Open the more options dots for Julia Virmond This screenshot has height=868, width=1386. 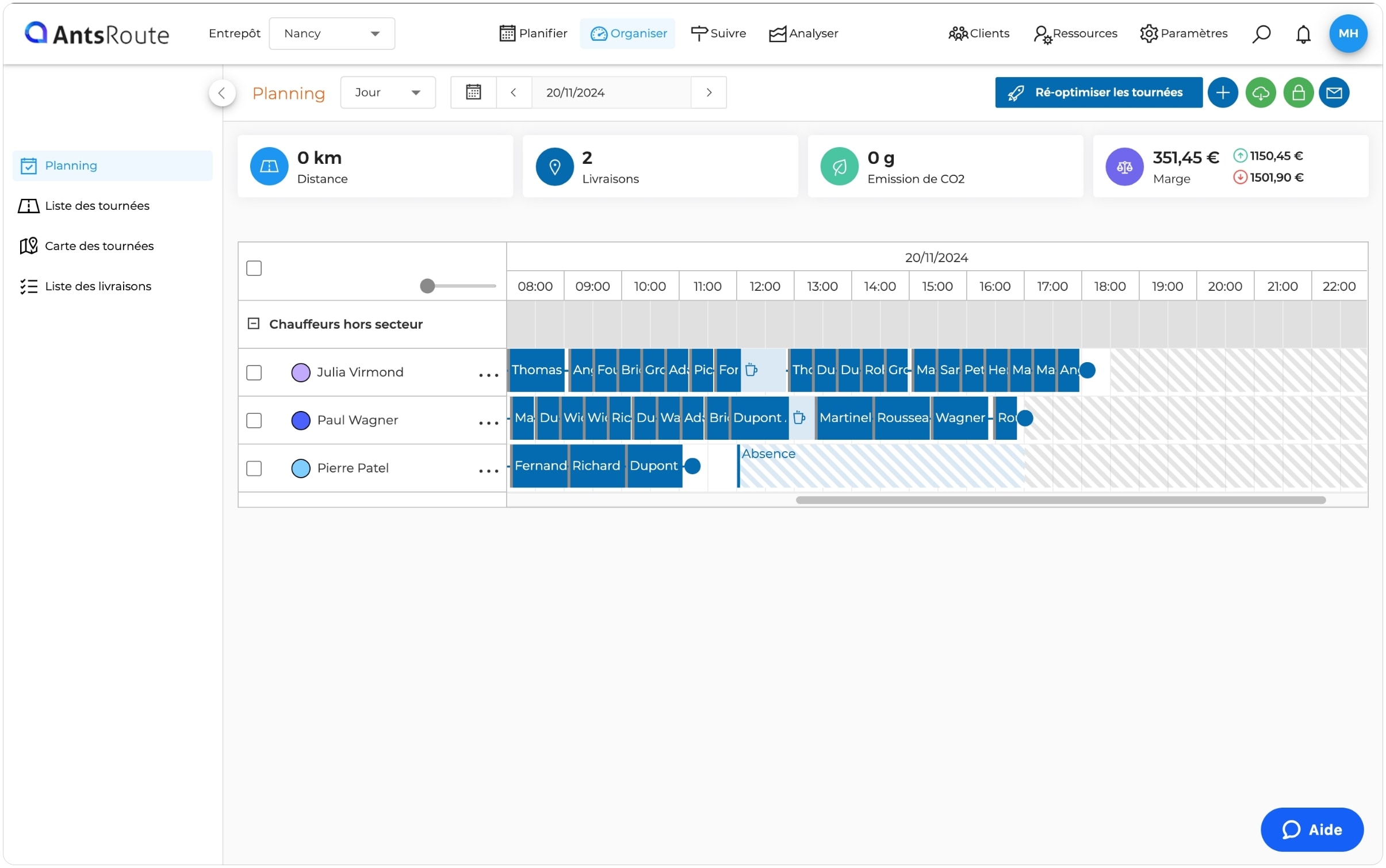tap(488, 375)
